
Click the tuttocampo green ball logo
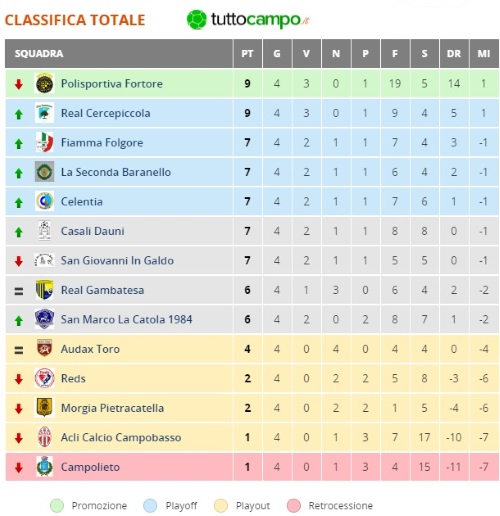tap(197, 20)
